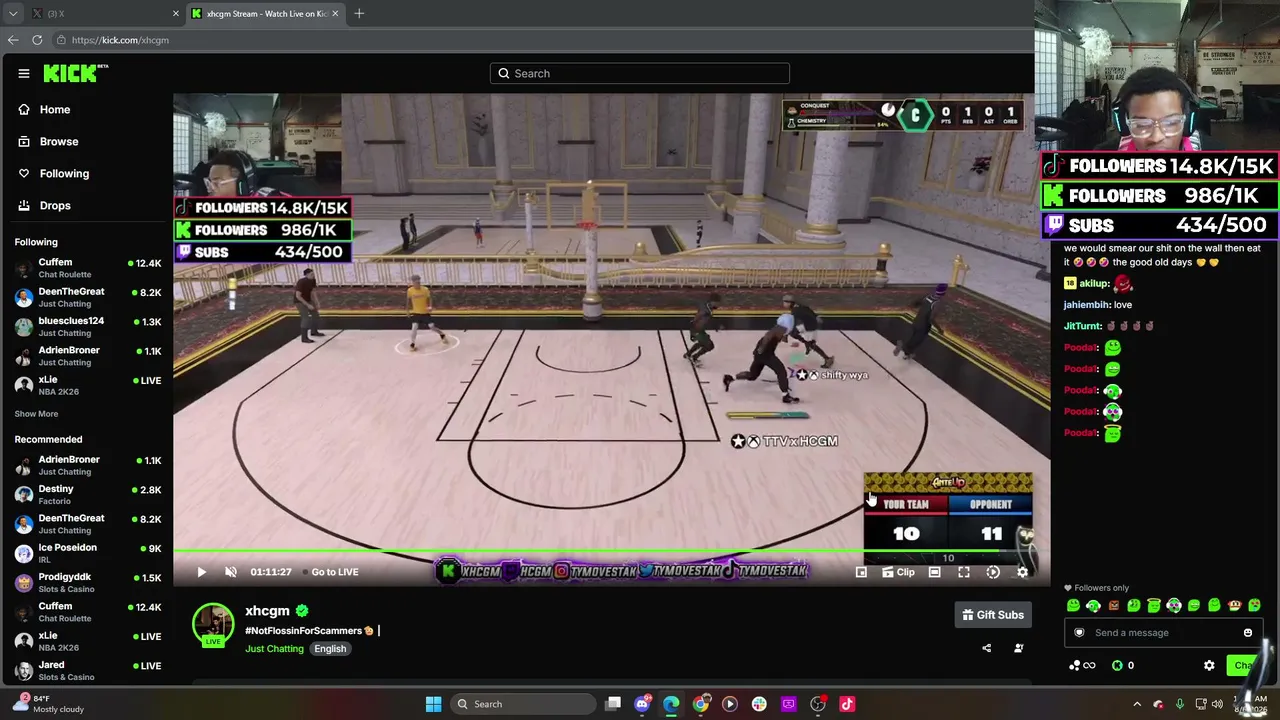Select the xhcgm Stream browser tab
Image resolution: width=1280 pixels, height=720 pixels.
(265, 14)
